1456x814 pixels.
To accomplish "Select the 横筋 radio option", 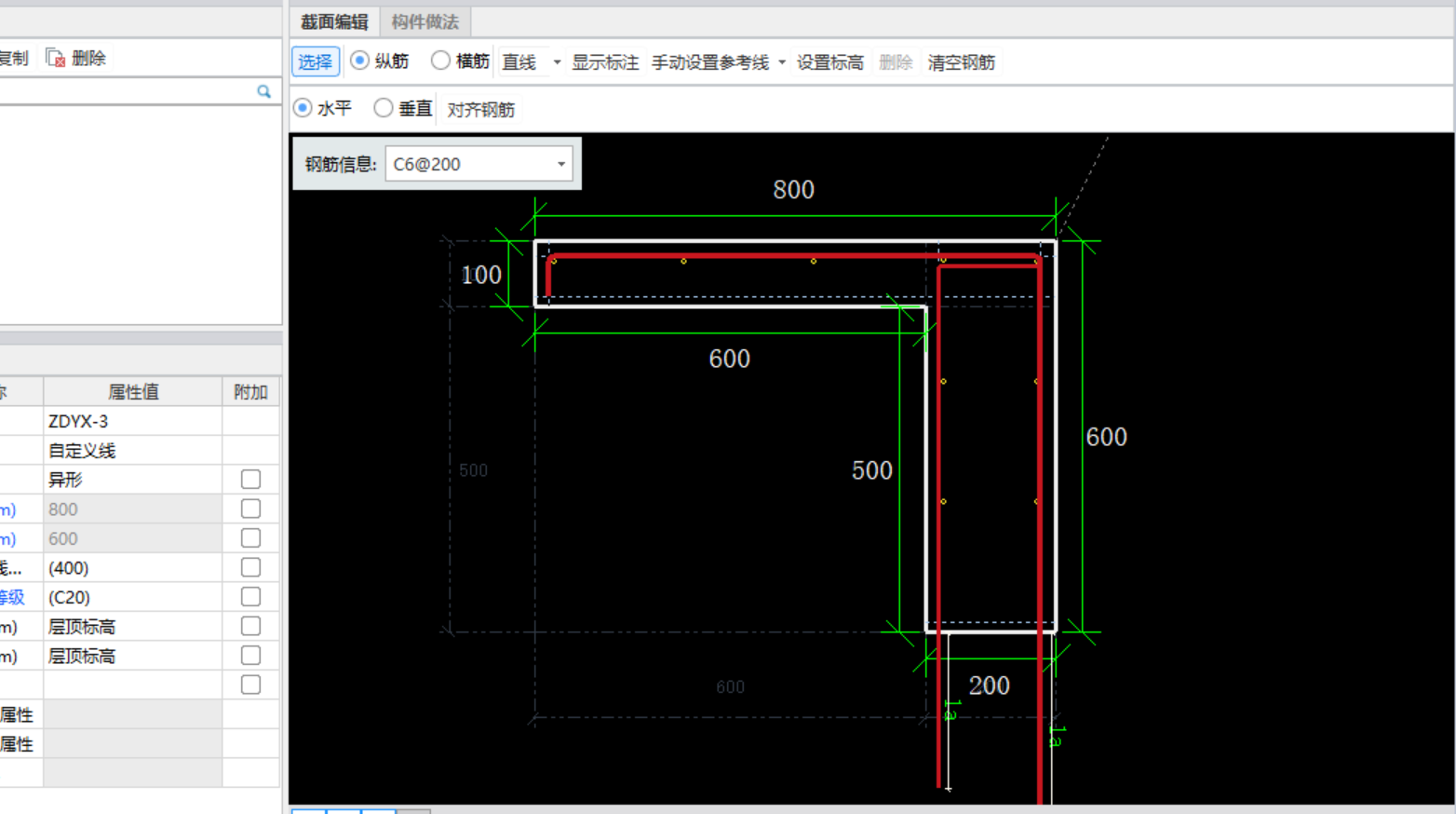I will [x=440, y=61].
